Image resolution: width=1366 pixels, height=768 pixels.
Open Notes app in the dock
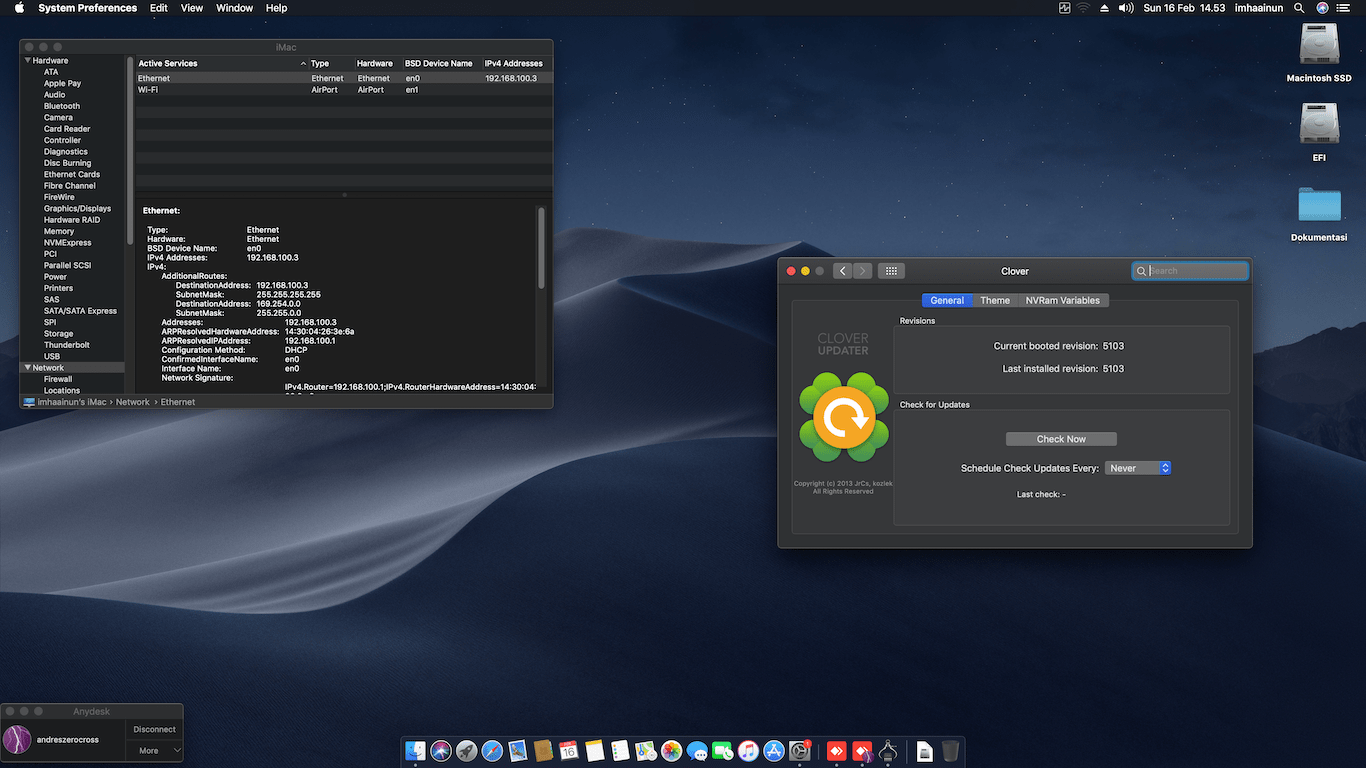[x=595, y=751]
